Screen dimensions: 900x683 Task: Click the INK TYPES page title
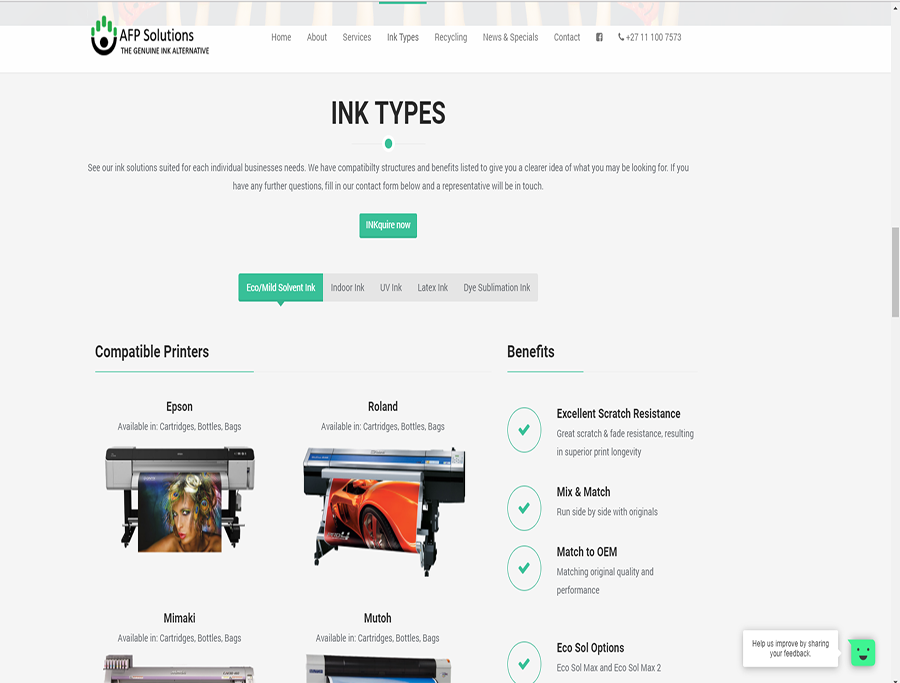pyautogui.click(x=388, y=113)
